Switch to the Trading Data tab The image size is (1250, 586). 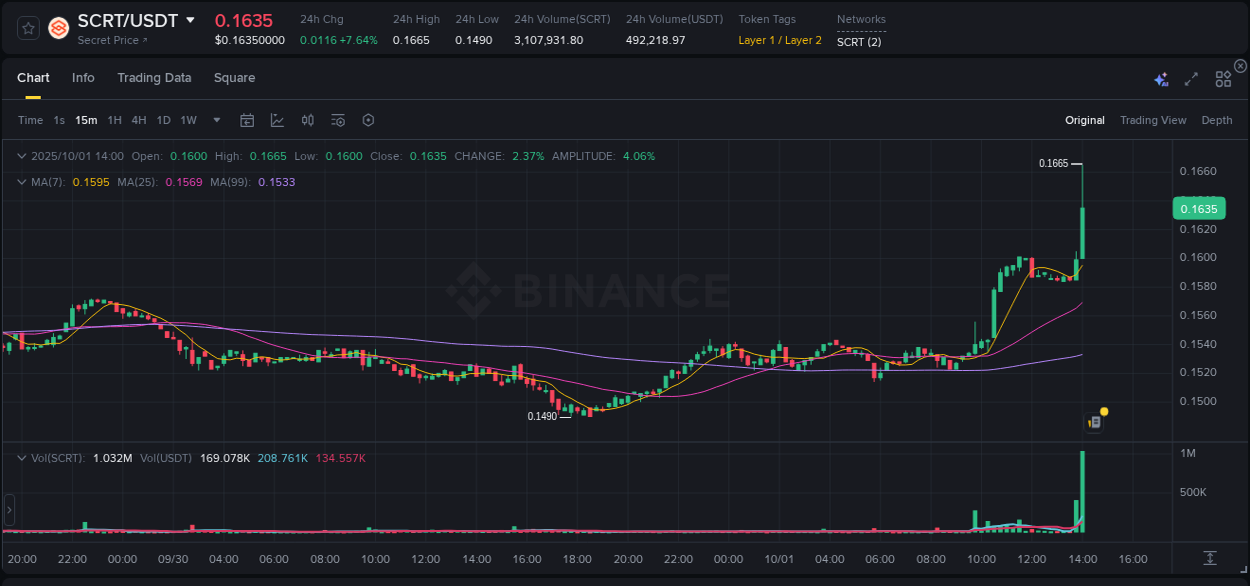pos(154,77)
